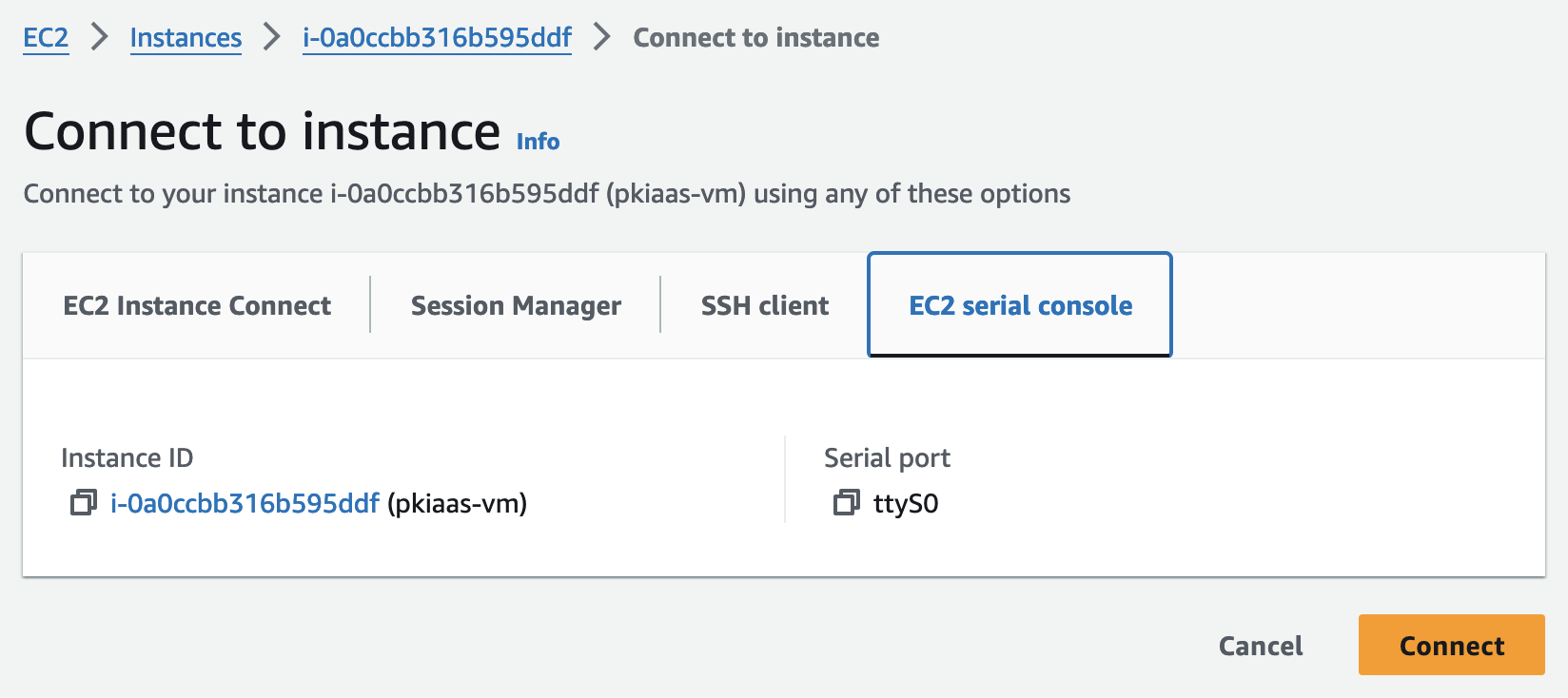Click the chevron before Connect to instance breadcrumb

click(x=602, y=37)
